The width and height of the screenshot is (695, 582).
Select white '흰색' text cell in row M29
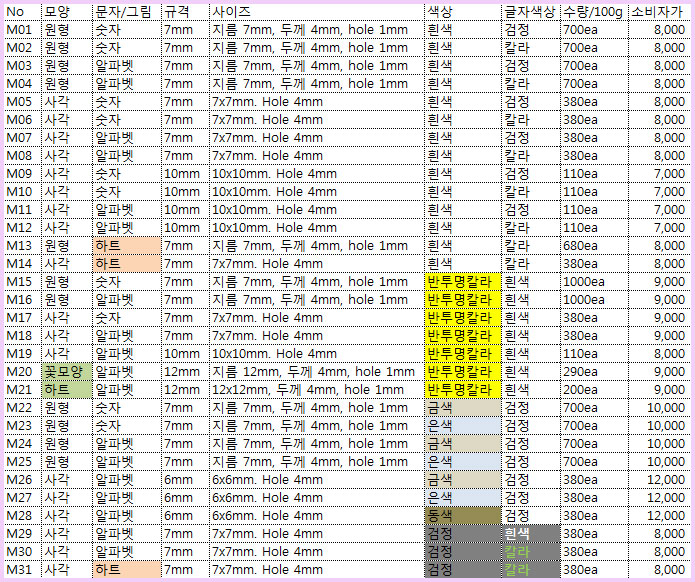pos(531,534)
